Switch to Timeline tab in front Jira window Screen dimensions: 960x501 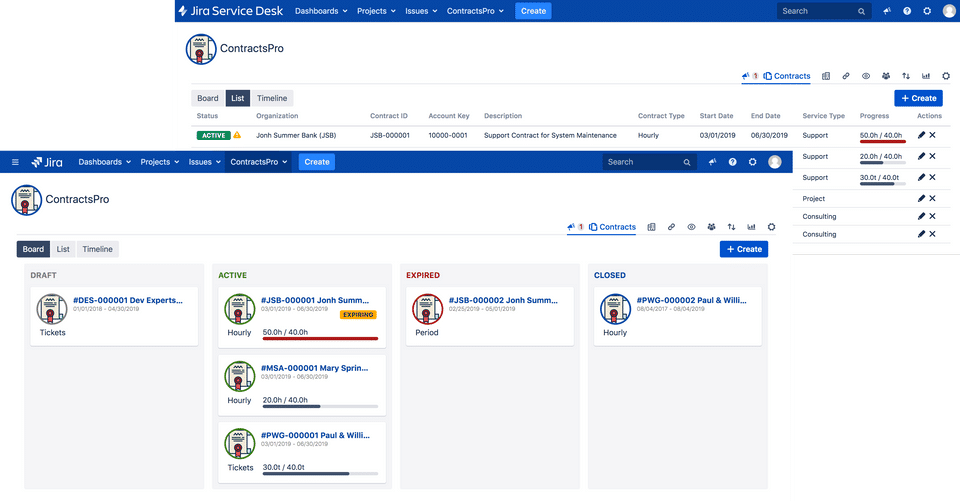(x=97, y=249)
